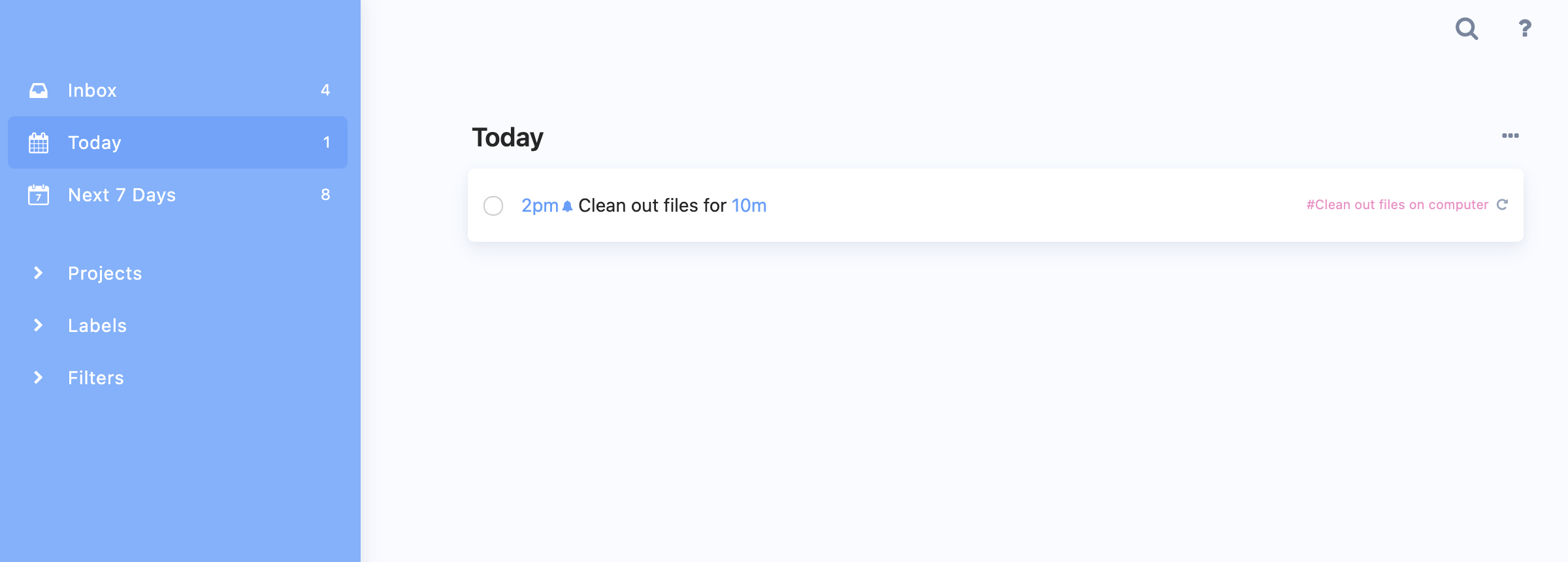Expand the Filters section chevron
Screen dimensions: 1568x562
(x=39, y=378)
